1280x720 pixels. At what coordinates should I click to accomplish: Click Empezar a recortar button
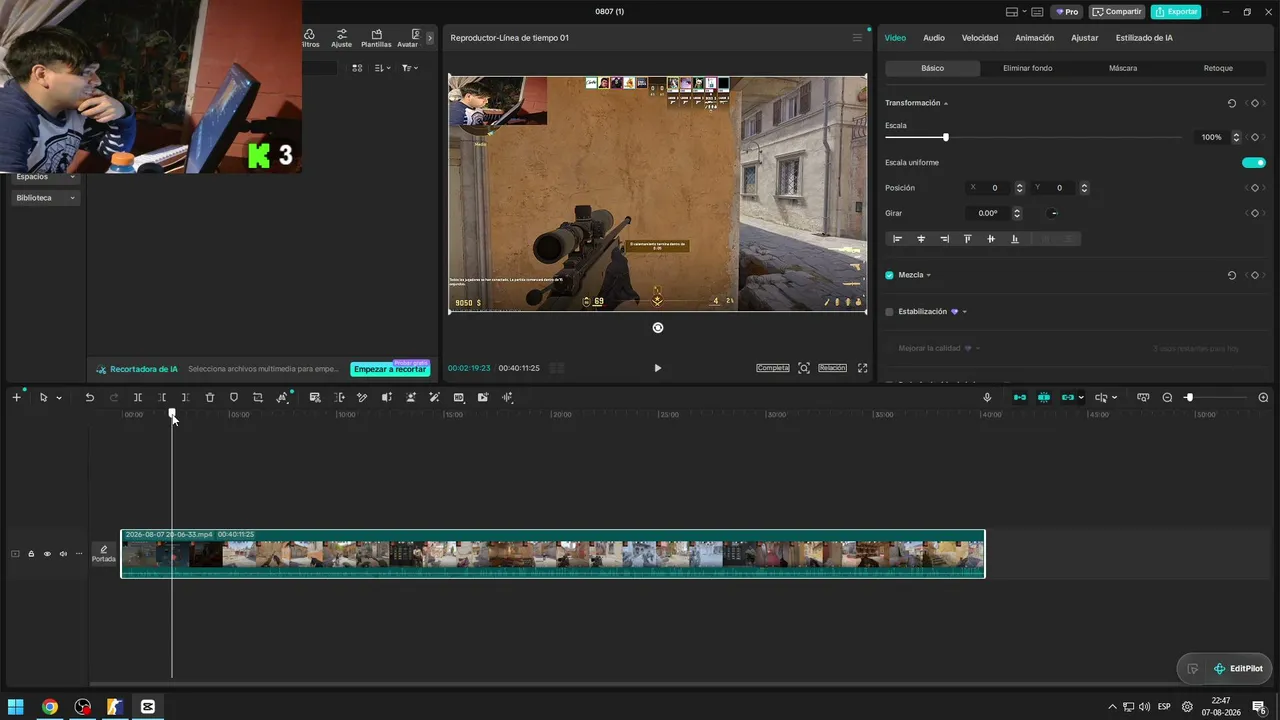pos(390,369)
